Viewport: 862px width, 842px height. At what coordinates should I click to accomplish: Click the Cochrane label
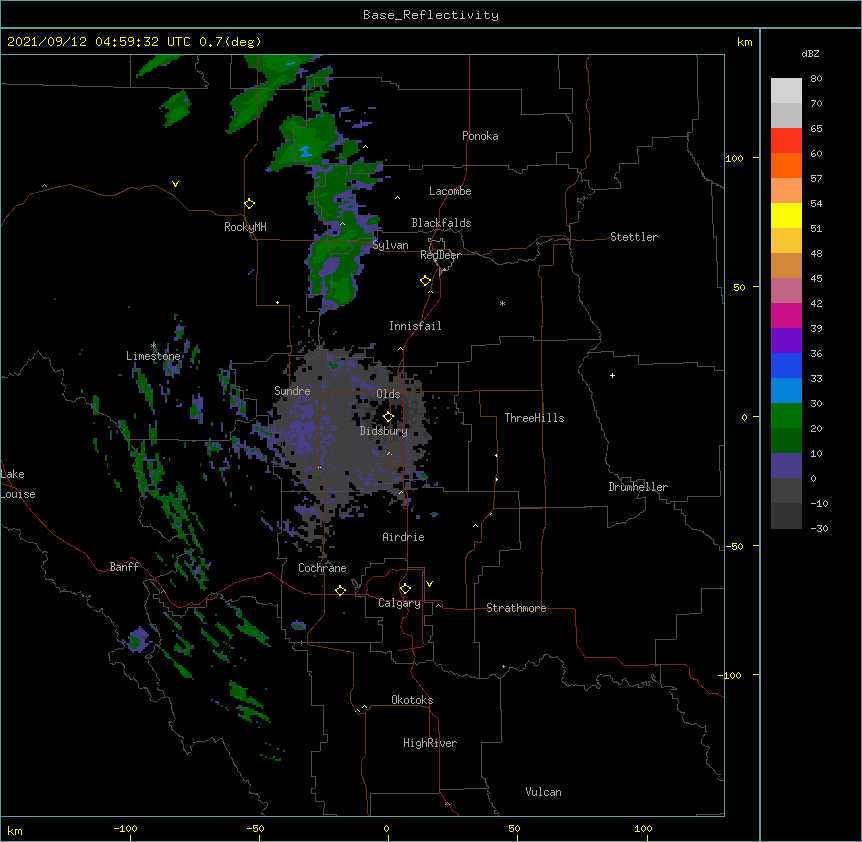click(322, 568)
